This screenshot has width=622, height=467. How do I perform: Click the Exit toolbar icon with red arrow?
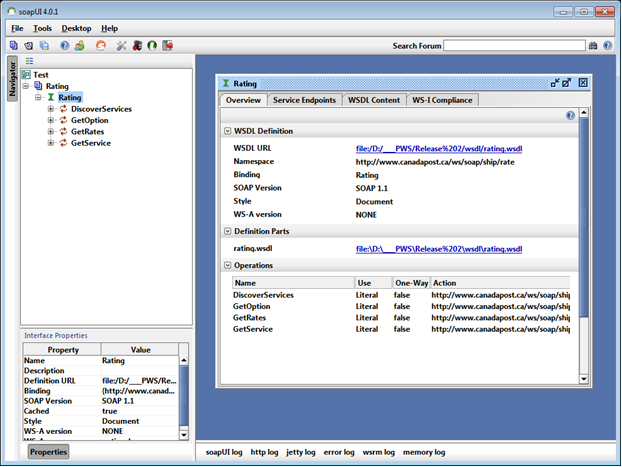[x=168, y=46]
